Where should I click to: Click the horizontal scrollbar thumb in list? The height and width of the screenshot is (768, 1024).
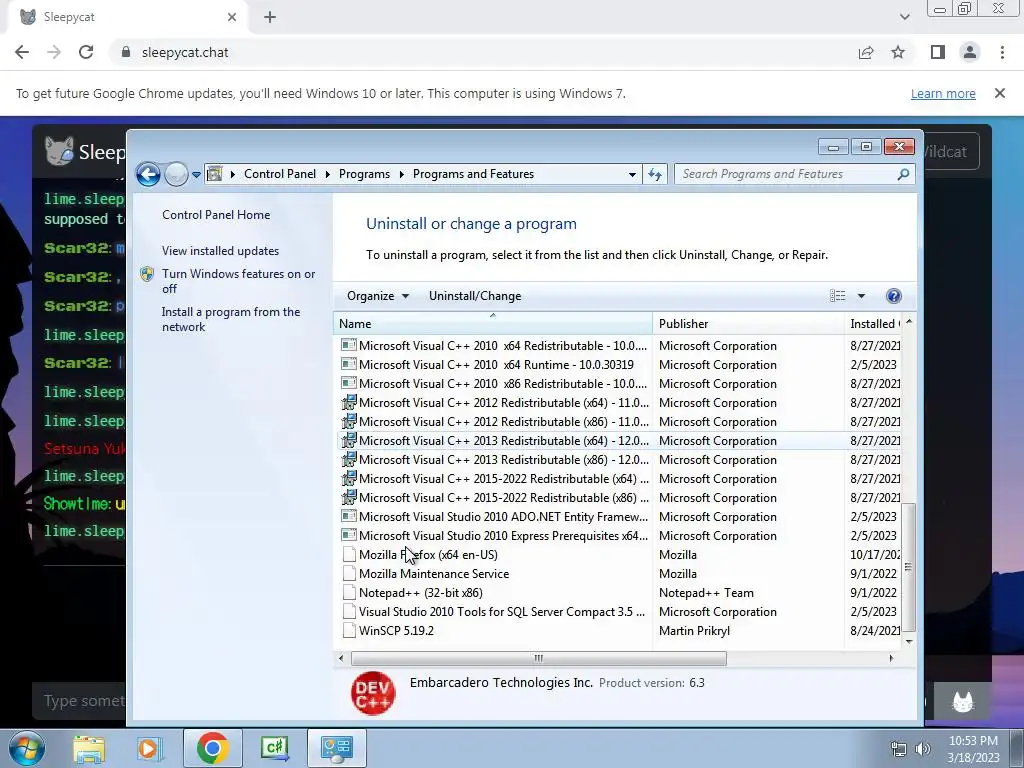tap(538, 658)
